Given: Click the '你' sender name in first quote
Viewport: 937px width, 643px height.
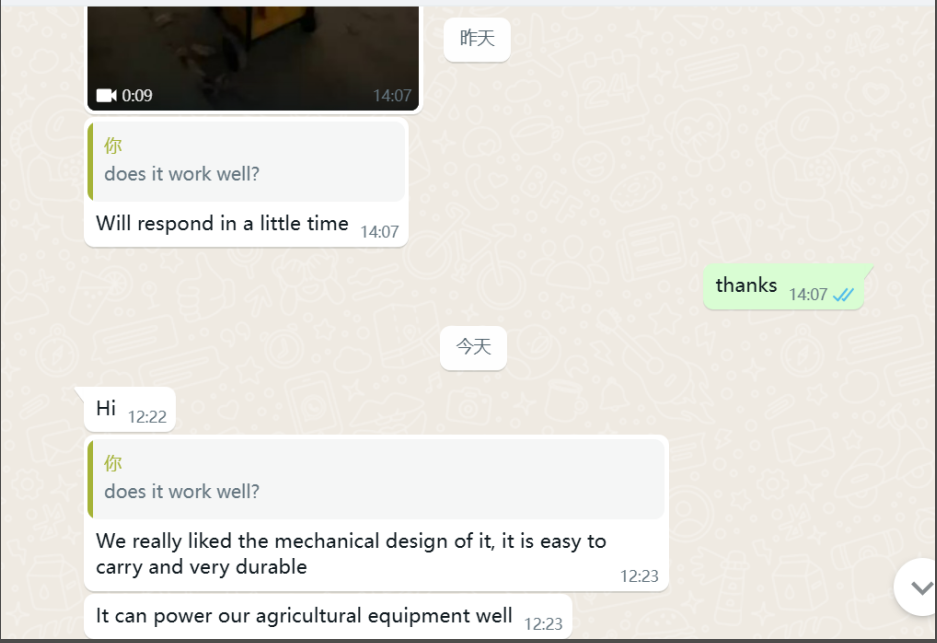Looking at the screenshot, I should [x=113, y=145].
